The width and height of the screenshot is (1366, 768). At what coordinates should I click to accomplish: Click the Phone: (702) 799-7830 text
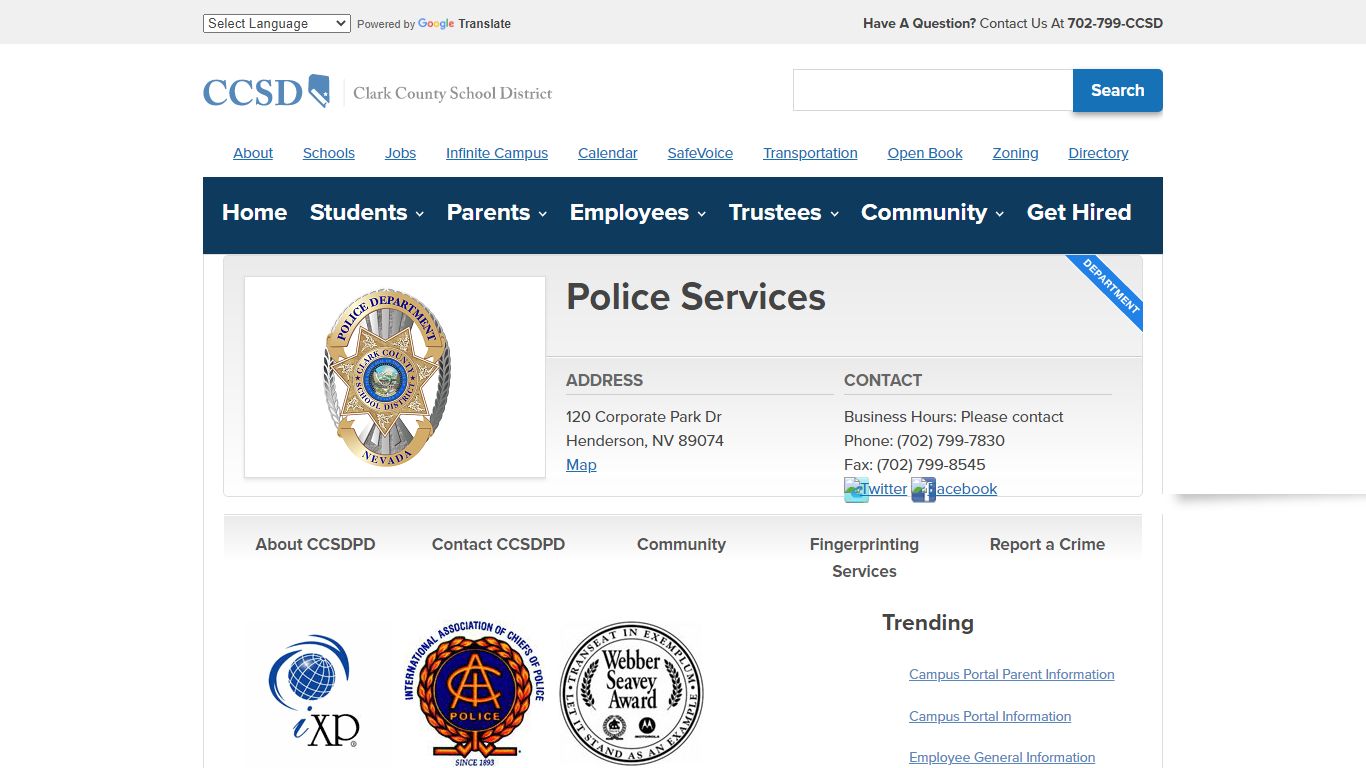pyautogui.click(x=924, y=441)
